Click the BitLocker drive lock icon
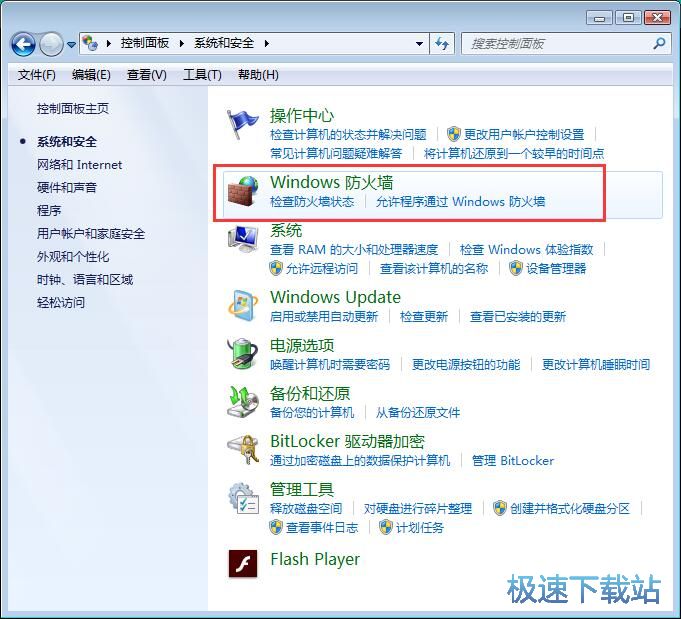This screenshot has width=681, height=619. 243,449
